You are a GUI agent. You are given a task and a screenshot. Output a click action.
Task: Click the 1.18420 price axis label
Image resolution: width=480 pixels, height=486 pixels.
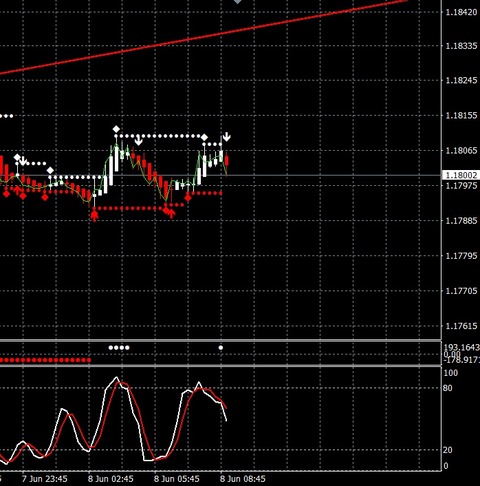click(461, 12)
